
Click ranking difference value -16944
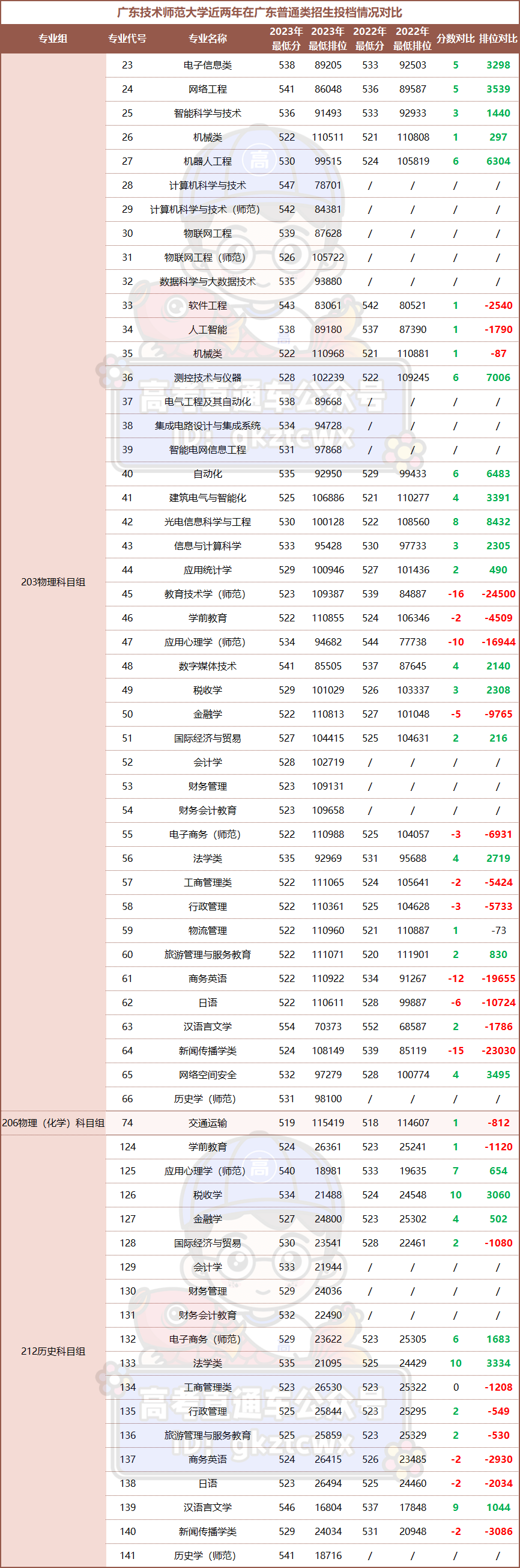tap(498, 642)
